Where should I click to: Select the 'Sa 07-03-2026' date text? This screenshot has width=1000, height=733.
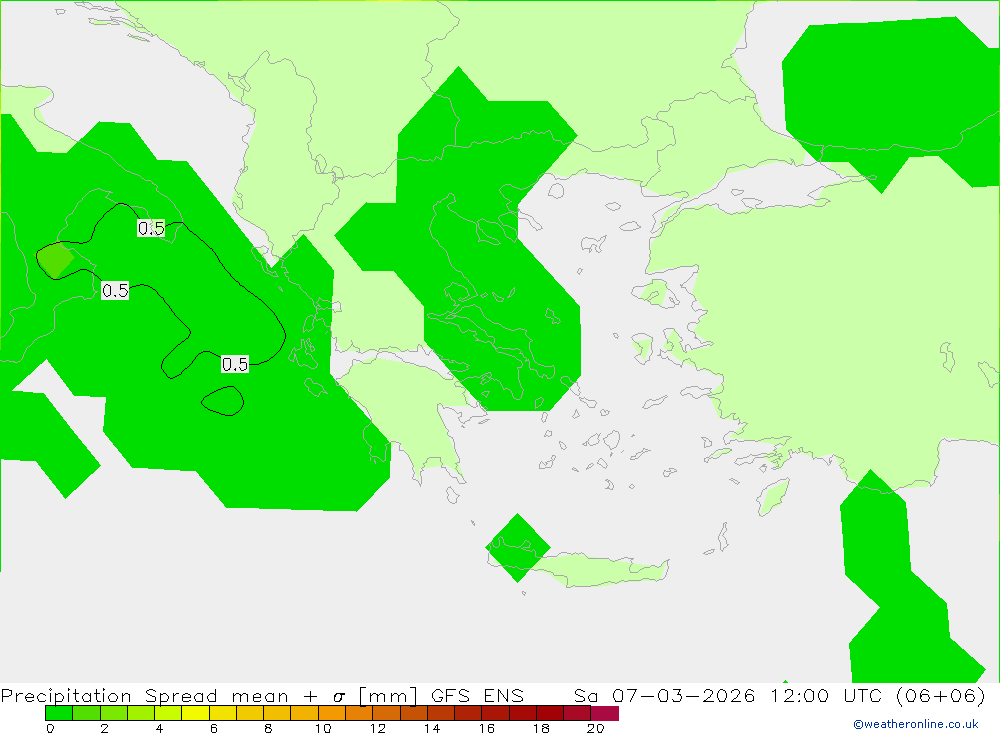665,695
